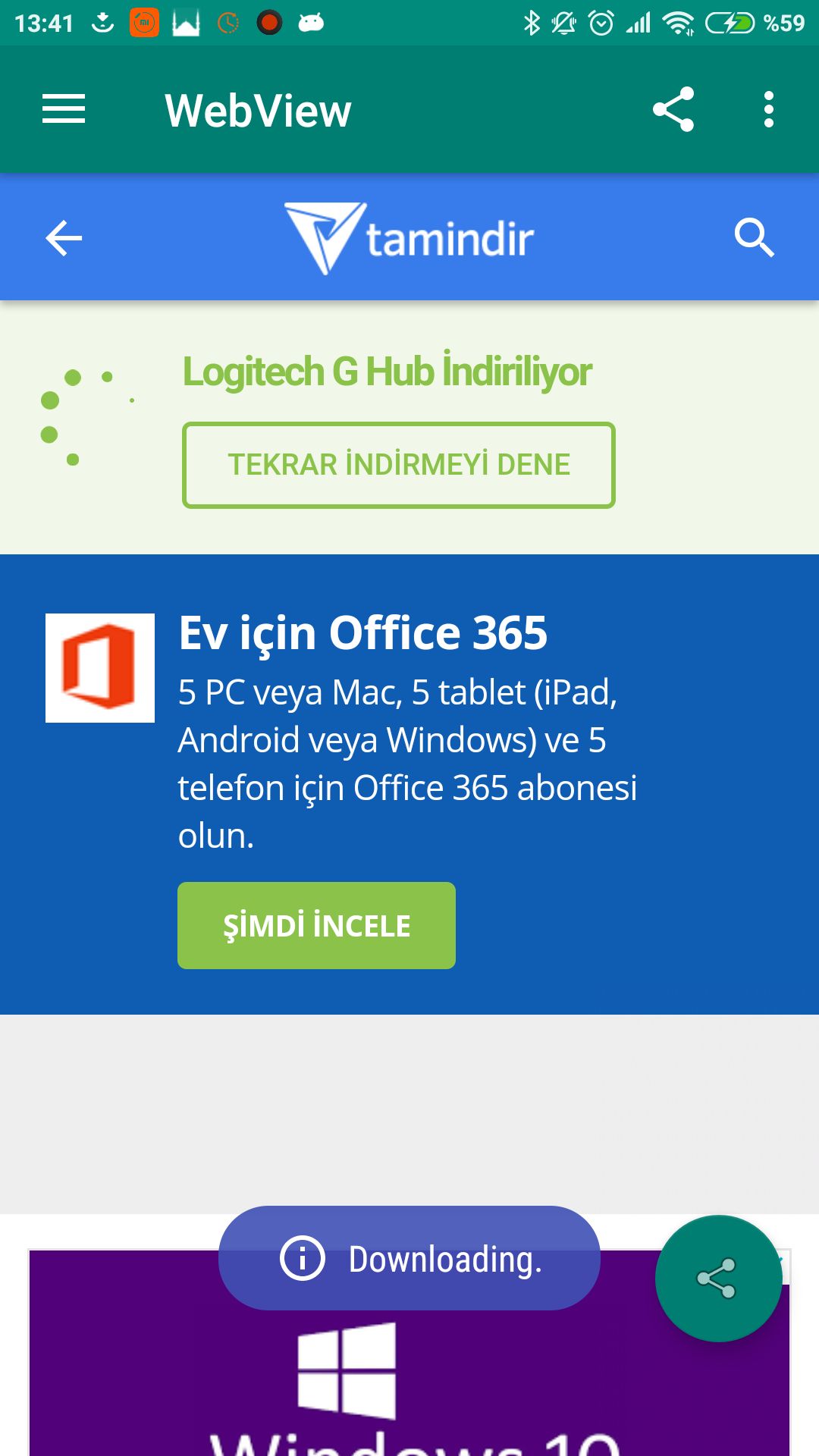Tap the battery charging indicator
The width and height of the screenshot is (819, 1456).
tap(730, 23)
